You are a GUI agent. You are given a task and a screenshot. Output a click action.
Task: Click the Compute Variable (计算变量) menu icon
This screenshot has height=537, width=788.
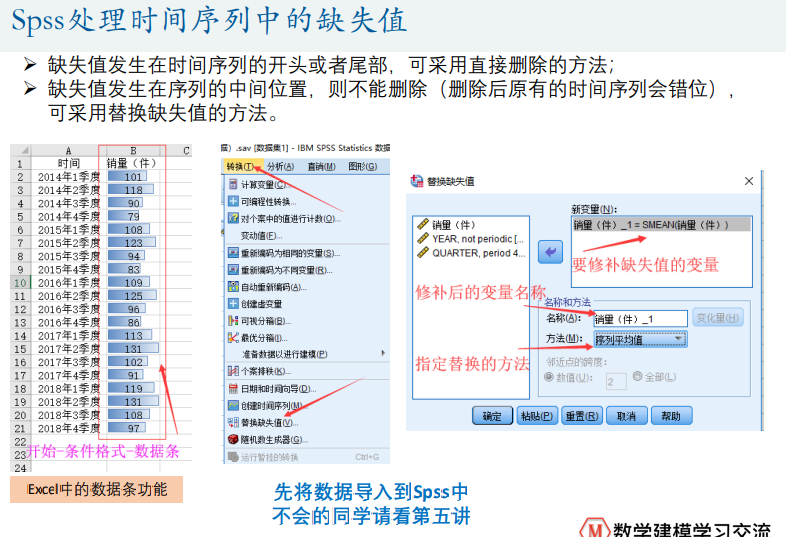233,185
